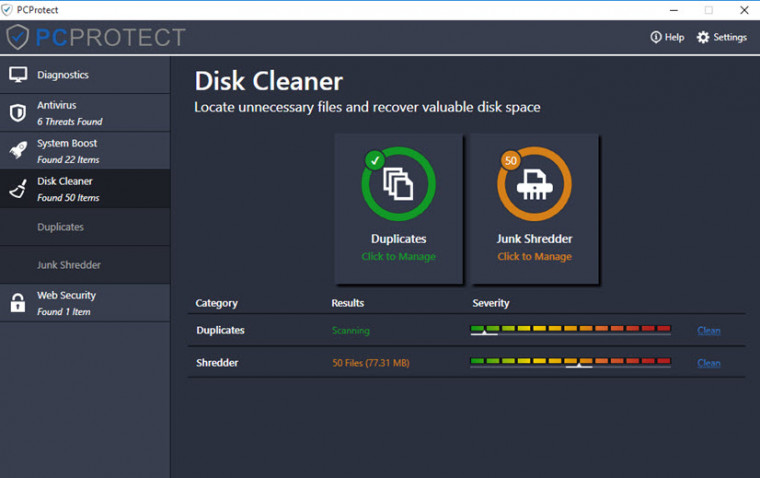The image size is (760, 478).
Task: Open Help from the header
Action: [x=667, y=37]
